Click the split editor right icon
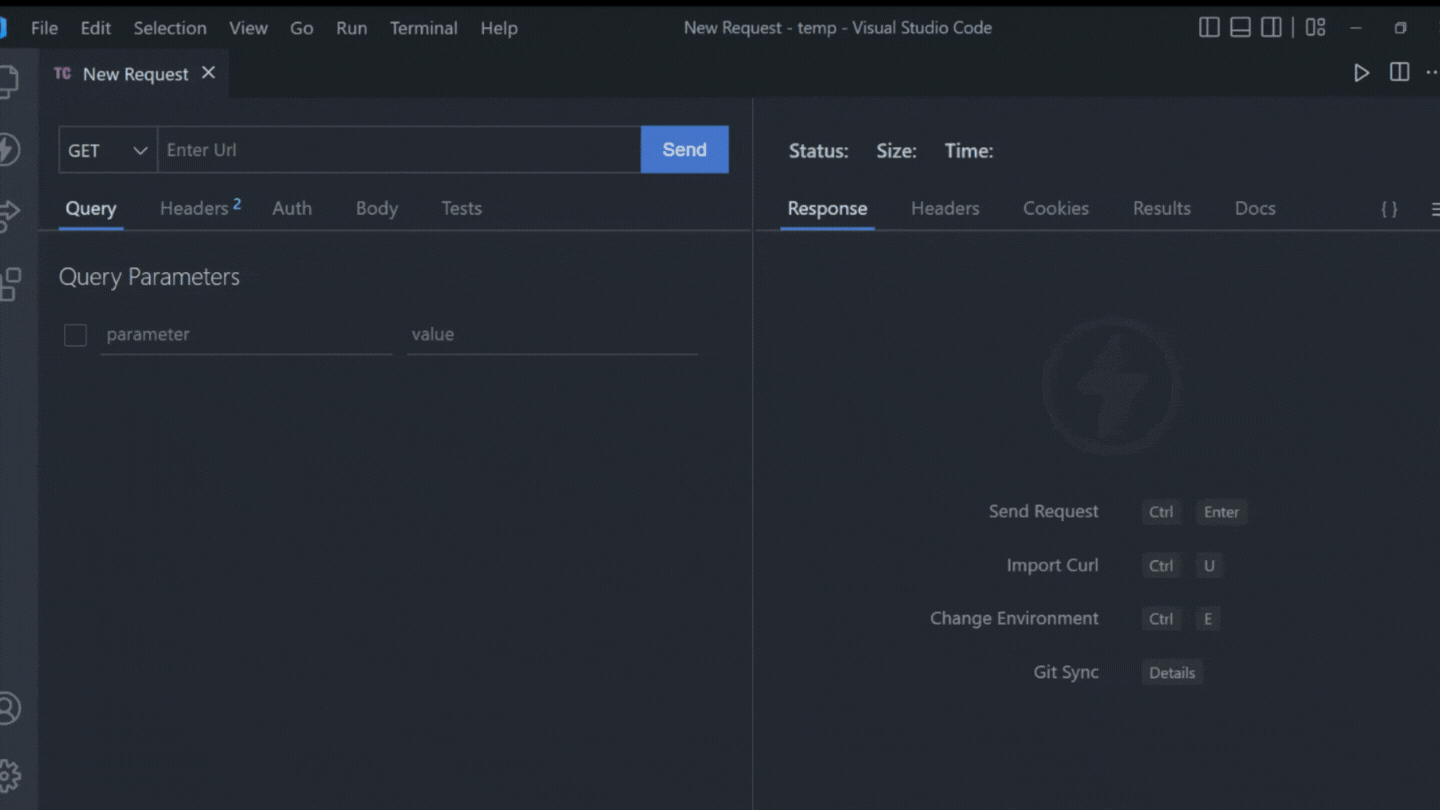The width and height of the screenshot is (1440, 810). 1399,73
